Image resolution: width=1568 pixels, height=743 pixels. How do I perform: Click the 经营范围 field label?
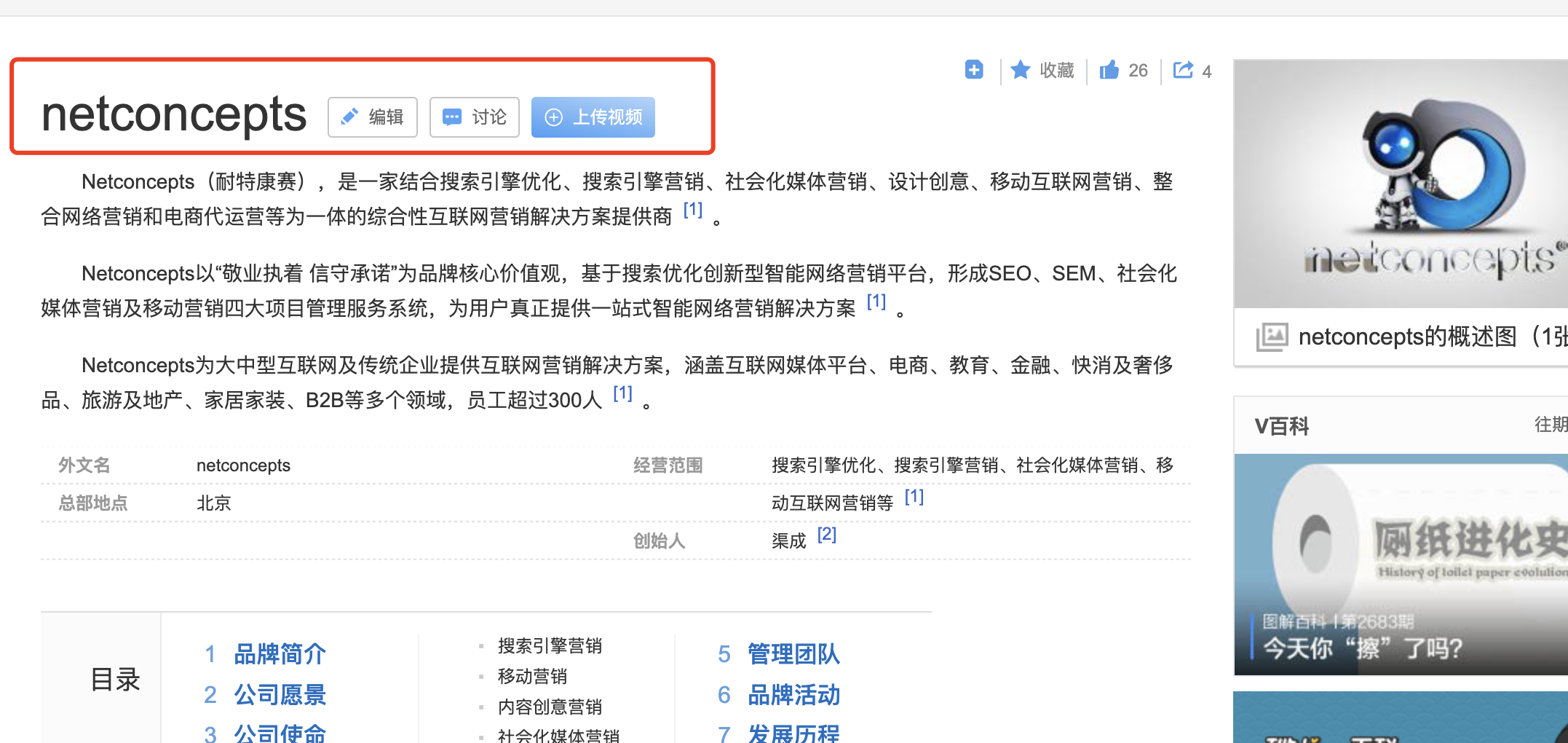pyautogui.click(x=668, y=465)
